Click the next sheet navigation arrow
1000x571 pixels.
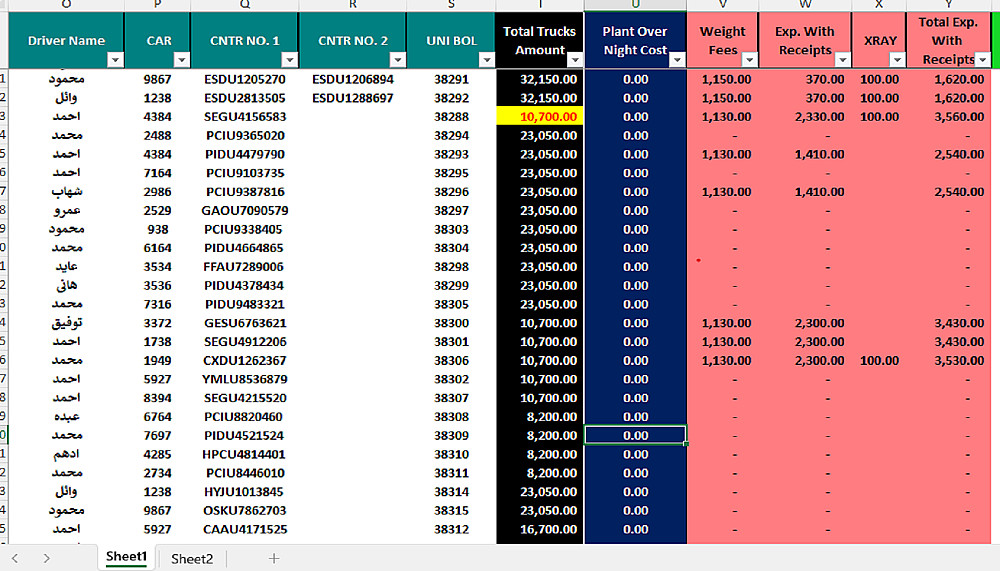(x=47, y=558)
